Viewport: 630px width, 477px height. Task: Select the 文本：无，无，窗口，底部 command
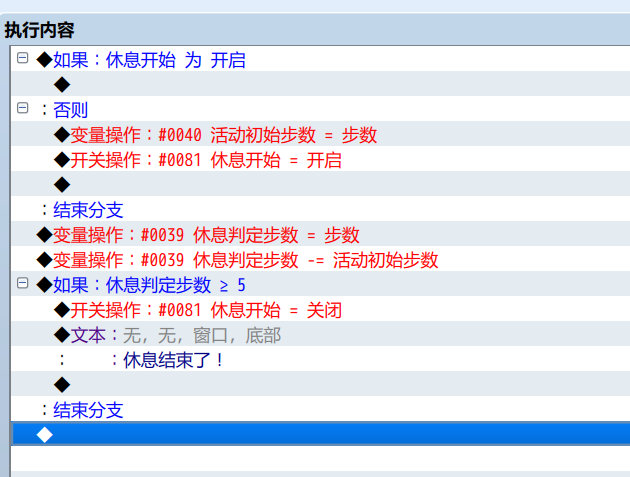point(320,334)
